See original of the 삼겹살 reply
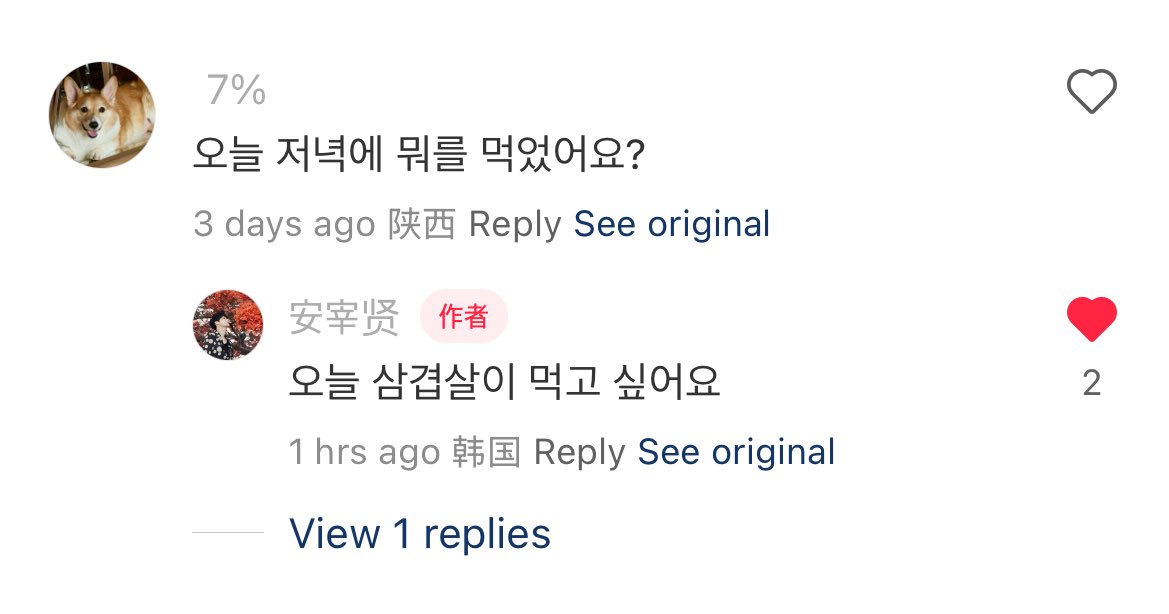This screenshot has width=1169, height=614. (x=736, y=452)
